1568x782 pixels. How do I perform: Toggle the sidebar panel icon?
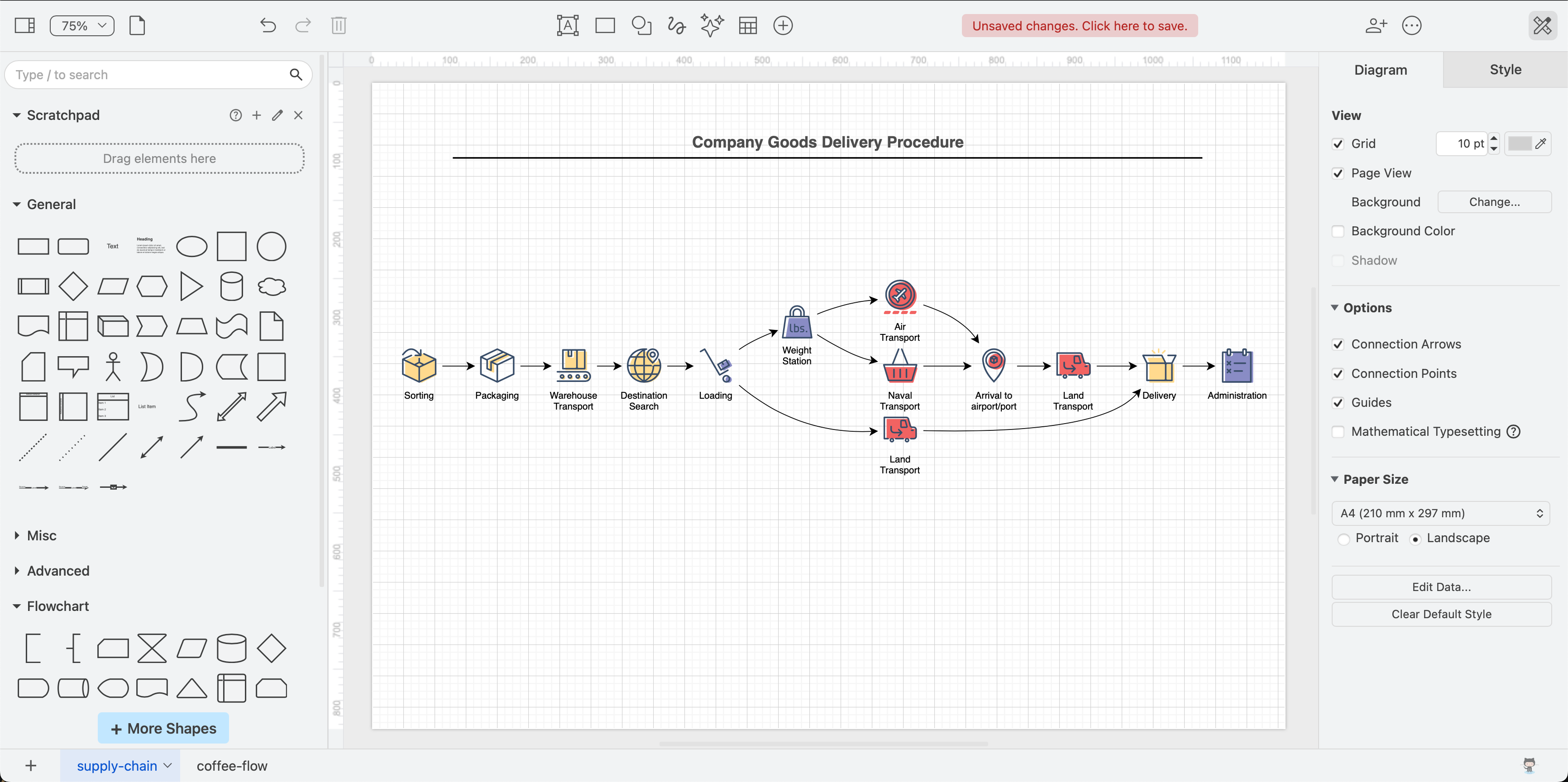25,25
